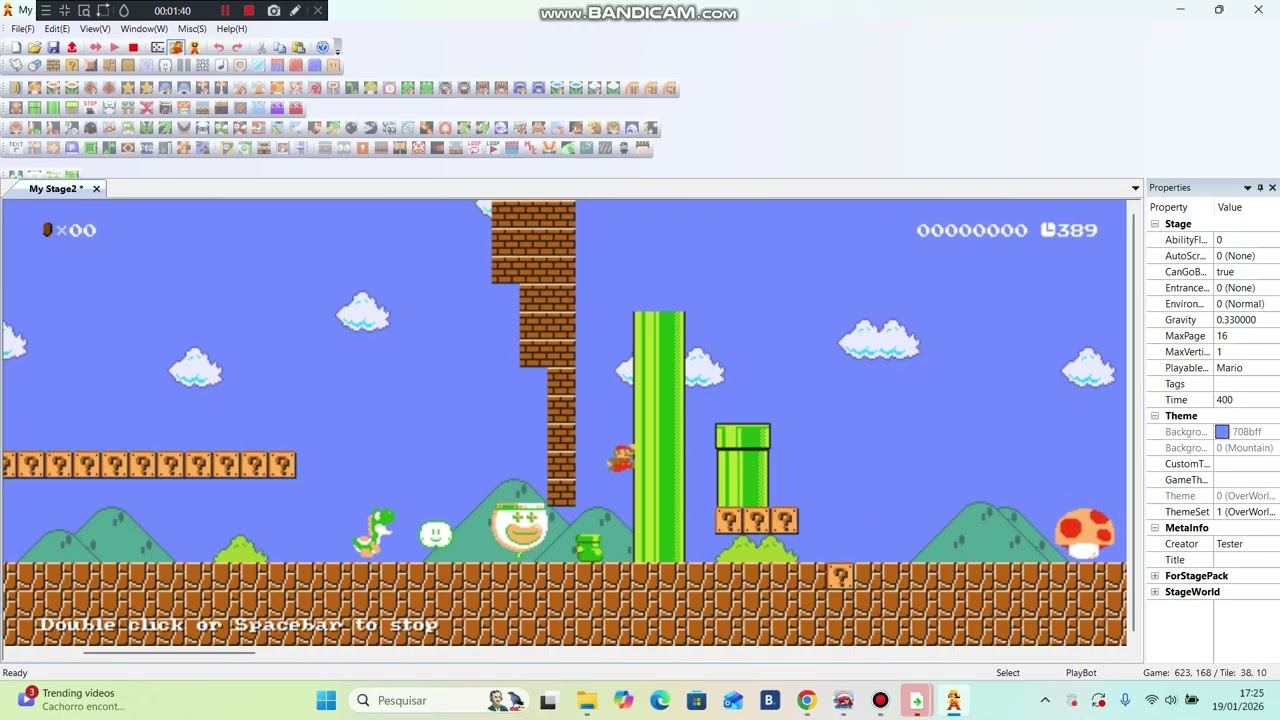The image size is (1280, 720).
Task: Expand the StageWorld property group
Action: 1155,592
